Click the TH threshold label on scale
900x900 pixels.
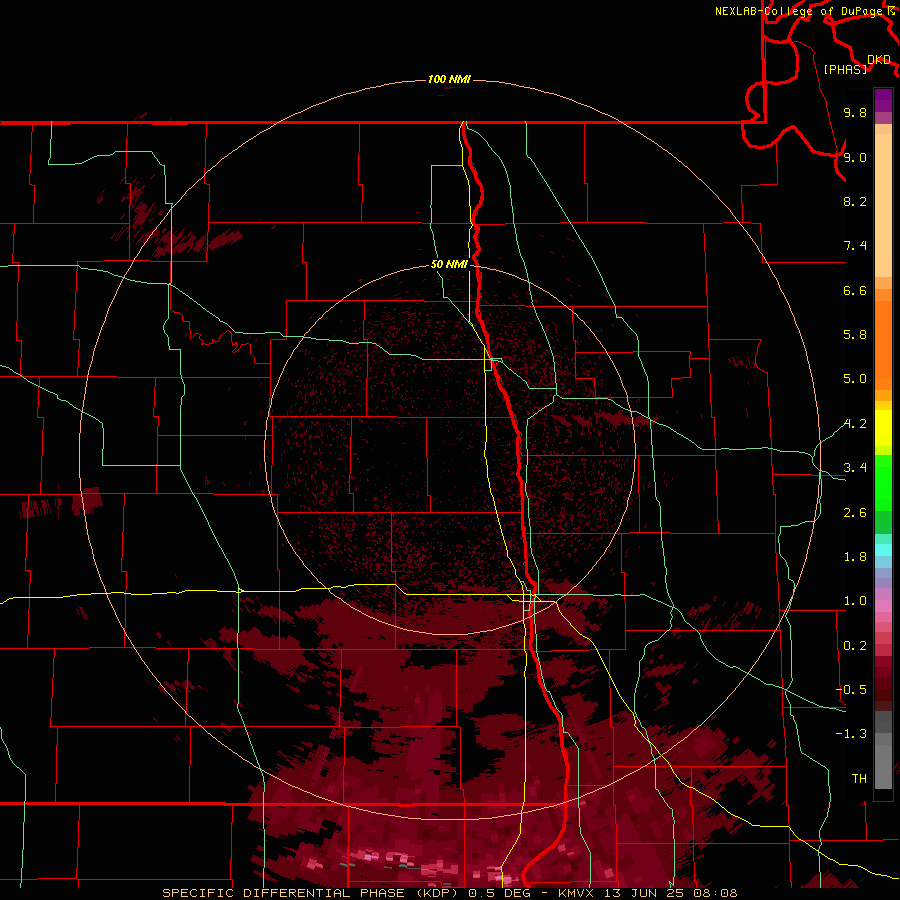pos(859,779)
